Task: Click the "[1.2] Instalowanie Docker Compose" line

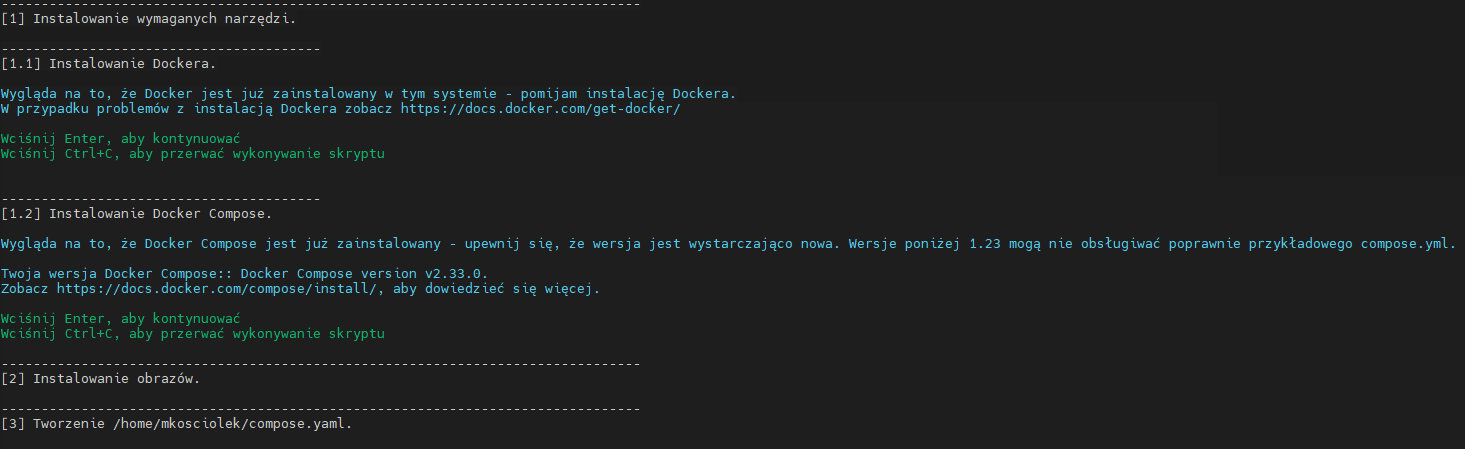Action: tap(136, 213)
